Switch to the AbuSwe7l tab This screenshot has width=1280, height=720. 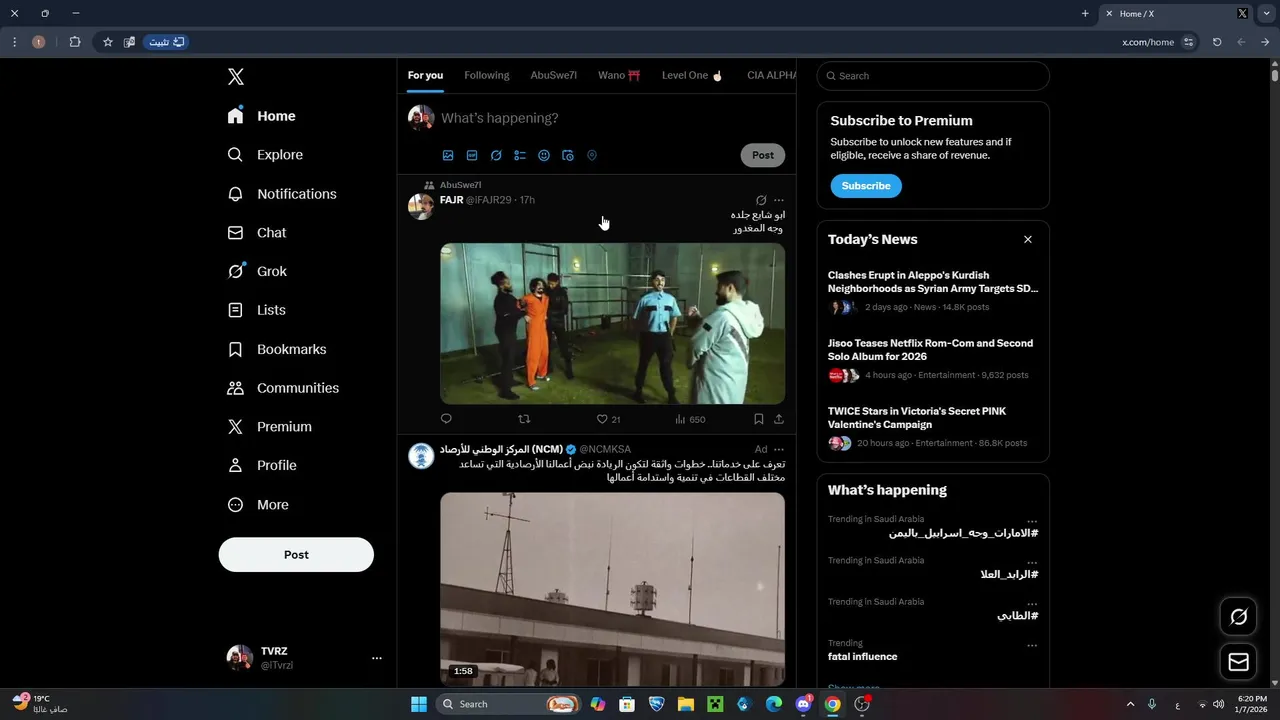554,75
